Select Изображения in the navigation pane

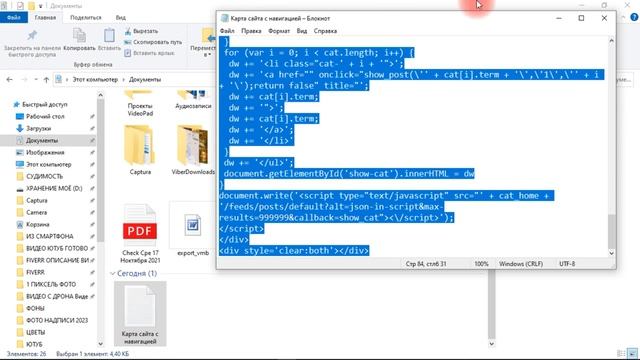pos(45,152)
